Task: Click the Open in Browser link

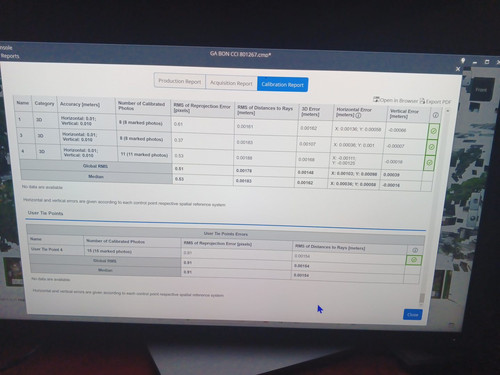Action: click(398, 100)
